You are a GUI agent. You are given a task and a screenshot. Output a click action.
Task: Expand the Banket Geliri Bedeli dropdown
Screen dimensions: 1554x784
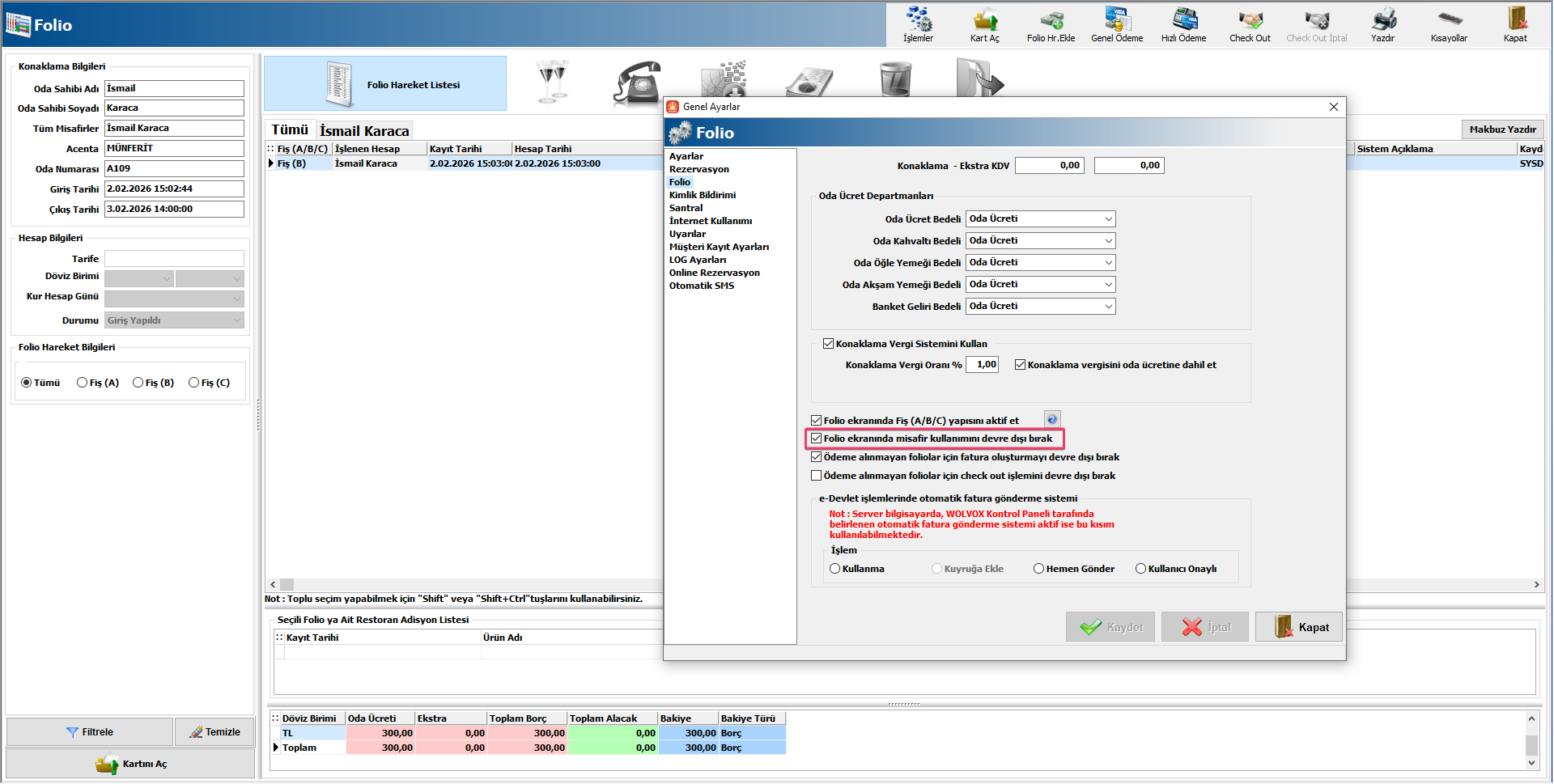1108,307
